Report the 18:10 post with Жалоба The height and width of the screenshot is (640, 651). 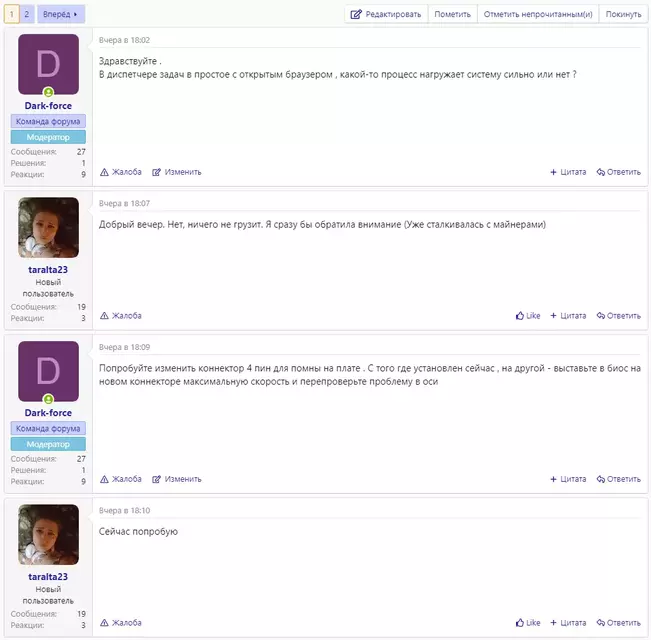point(121,623)
